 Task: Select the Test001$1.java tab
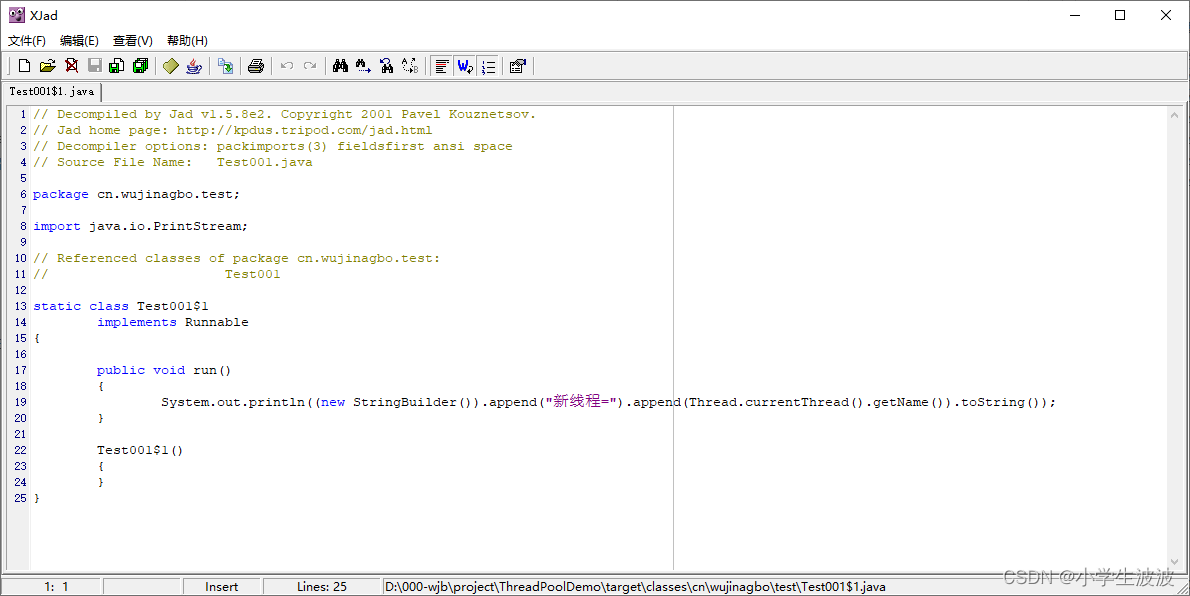tap(52, 91)
